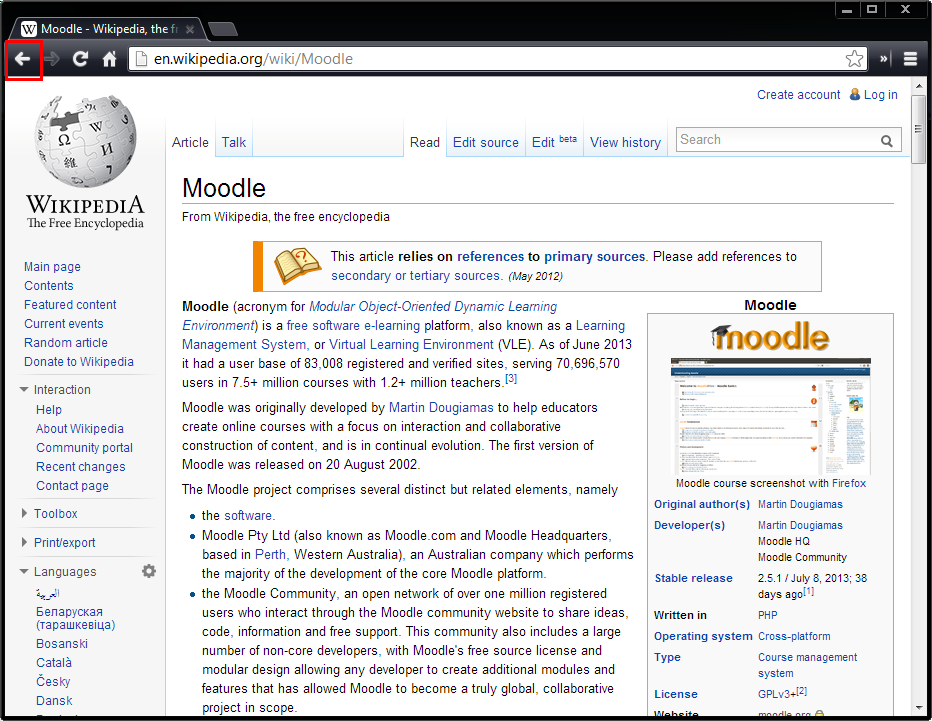The width and height of the screenshot is (932, 721).
Task: Follow the primary sources link
Action: (x=594, y=257)
